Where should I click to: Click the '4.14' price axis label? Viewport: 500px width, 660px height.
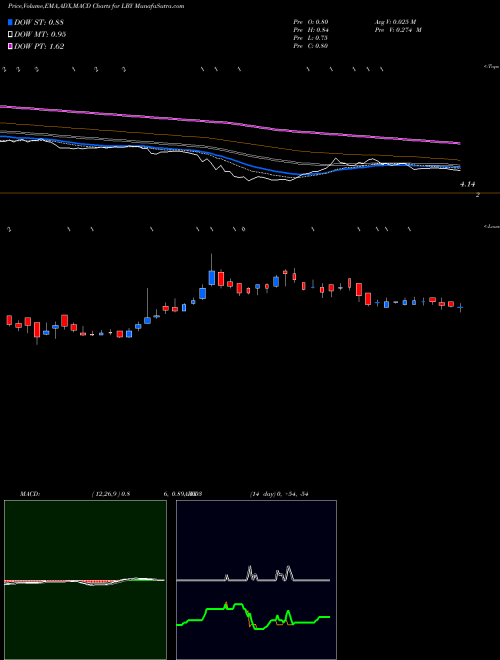click(x=468, y=184)
